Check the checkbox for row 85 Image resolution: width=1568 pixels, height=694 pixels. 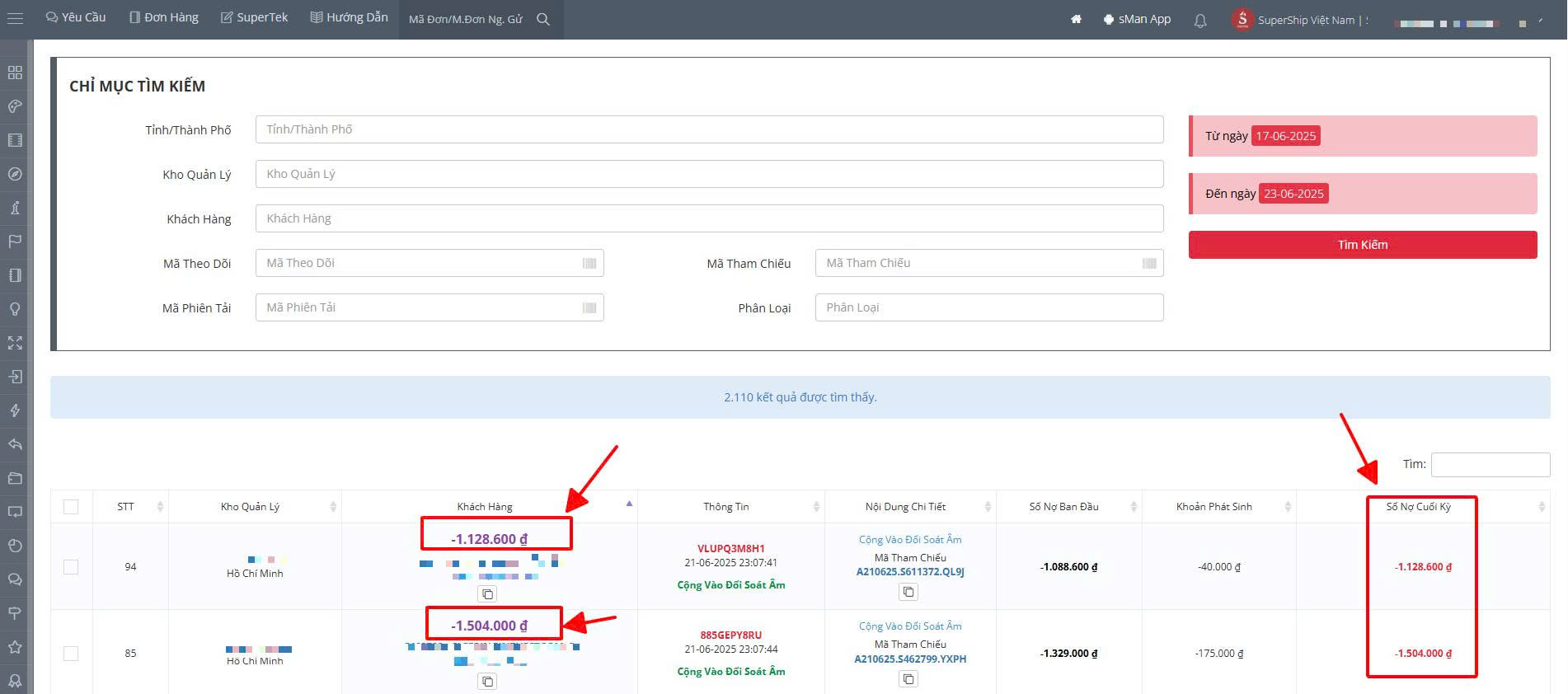pos(71,654)
